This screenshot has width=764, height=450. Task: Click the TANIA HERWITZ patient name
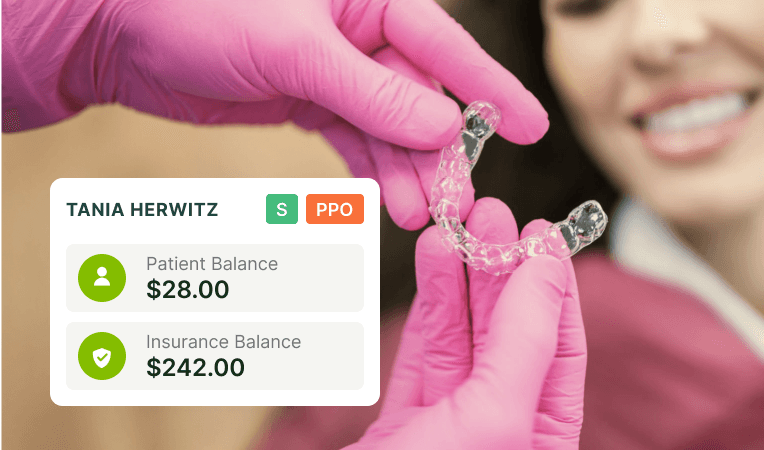coord(142,209)
